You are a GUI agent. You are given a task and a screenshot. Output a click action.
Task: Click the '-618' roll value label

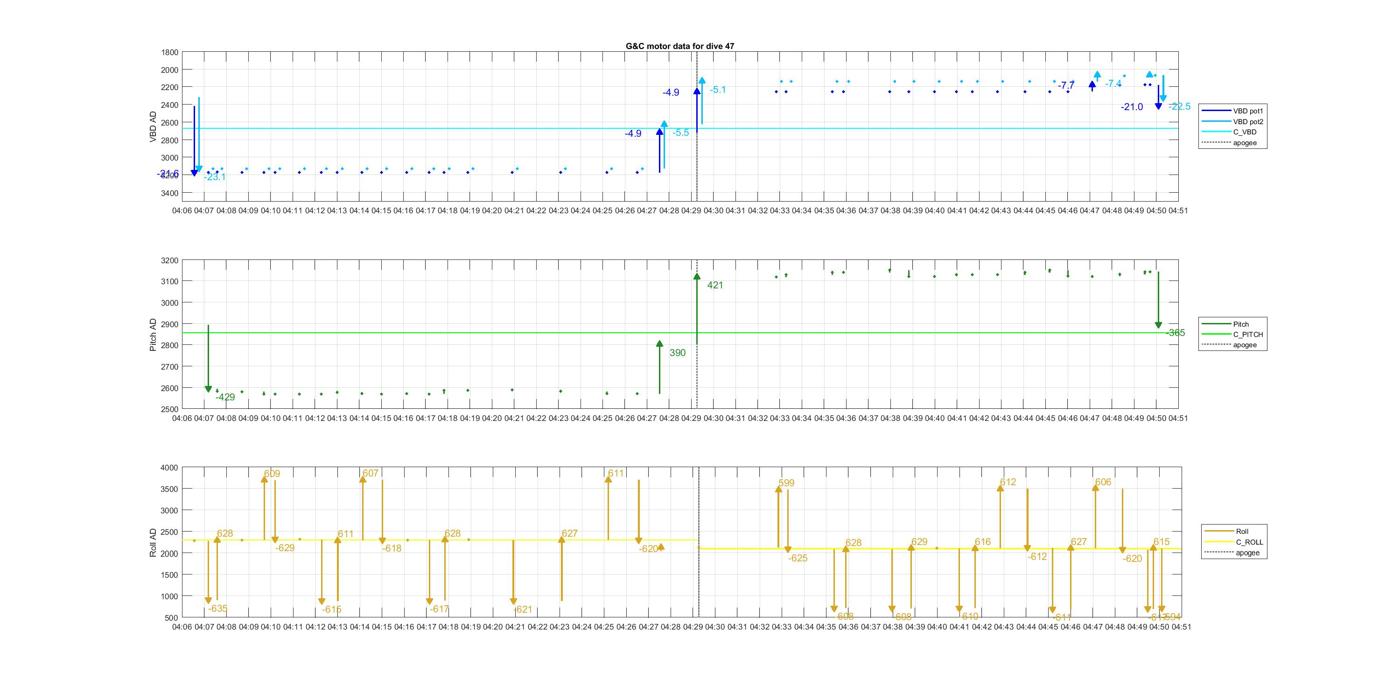click(392, 549)
